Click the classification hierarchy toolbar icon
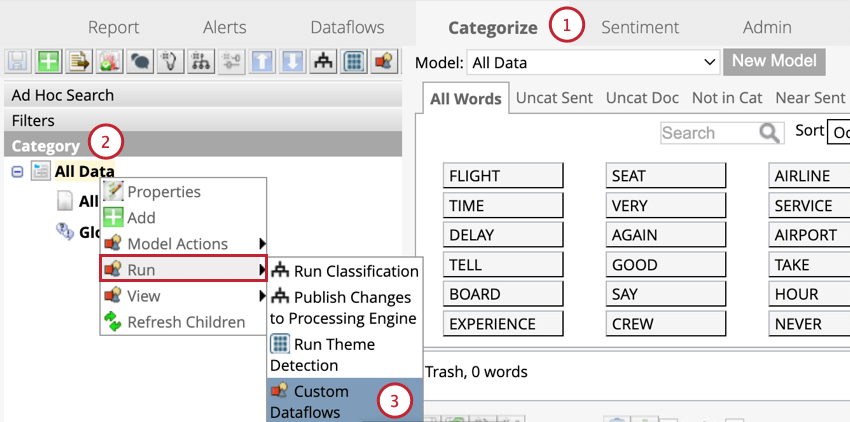 point(323,62)
